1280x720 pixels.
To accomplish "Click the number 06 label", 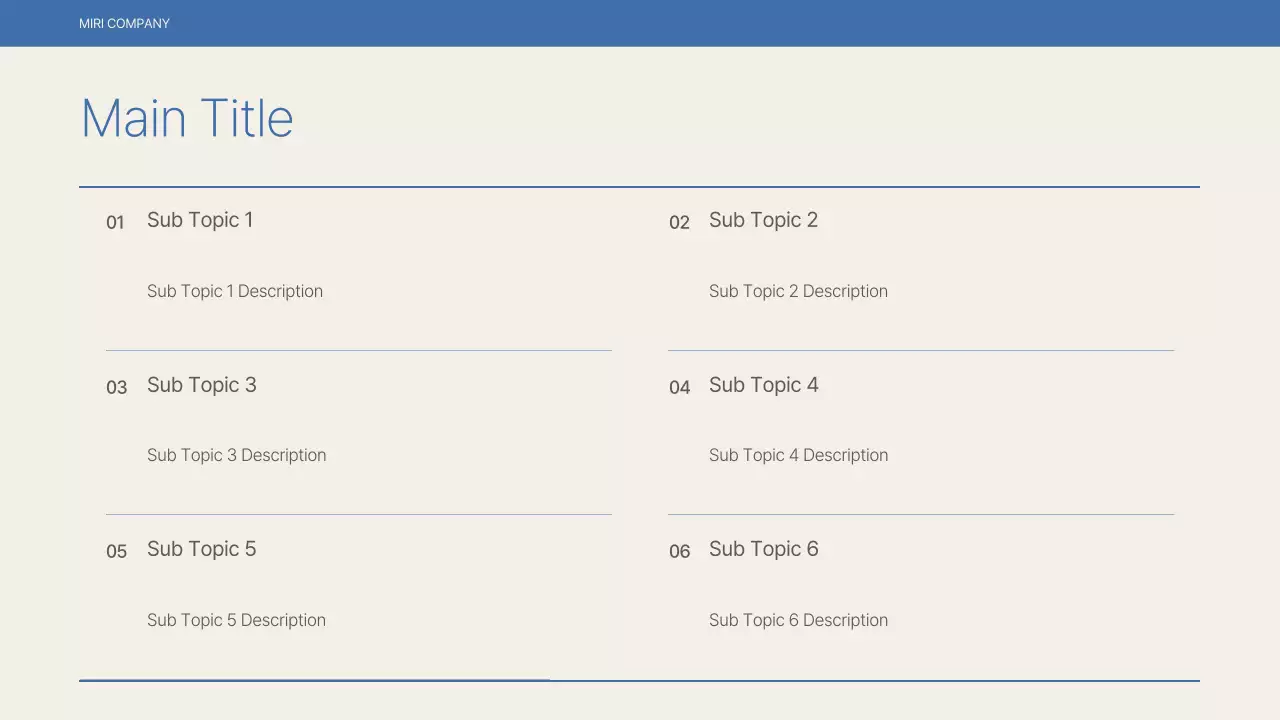I will pos(679,551).
